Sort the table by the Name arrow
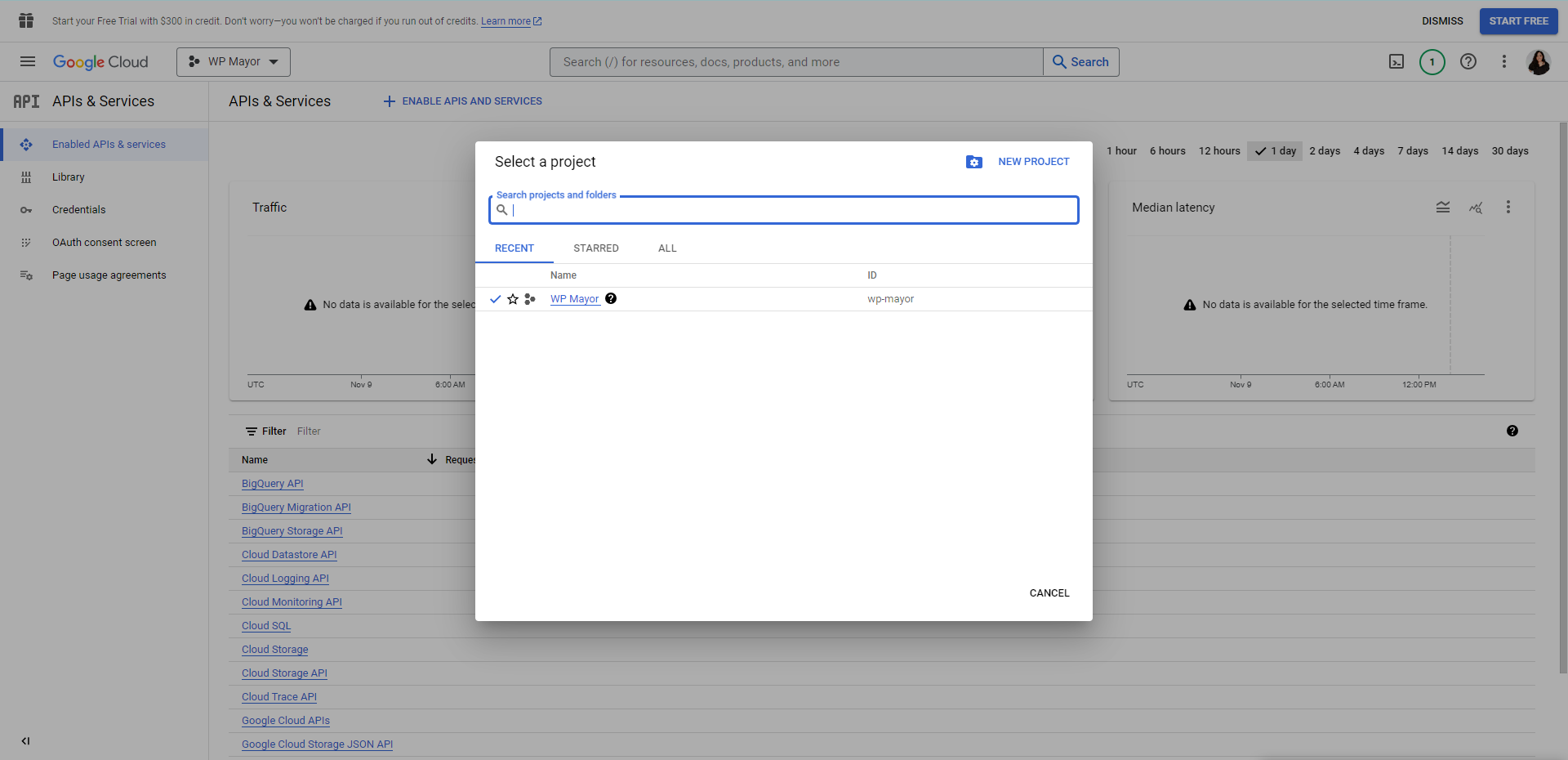Image resolution: width=1568 pixels, height=760 pixels. coord(432,459)
